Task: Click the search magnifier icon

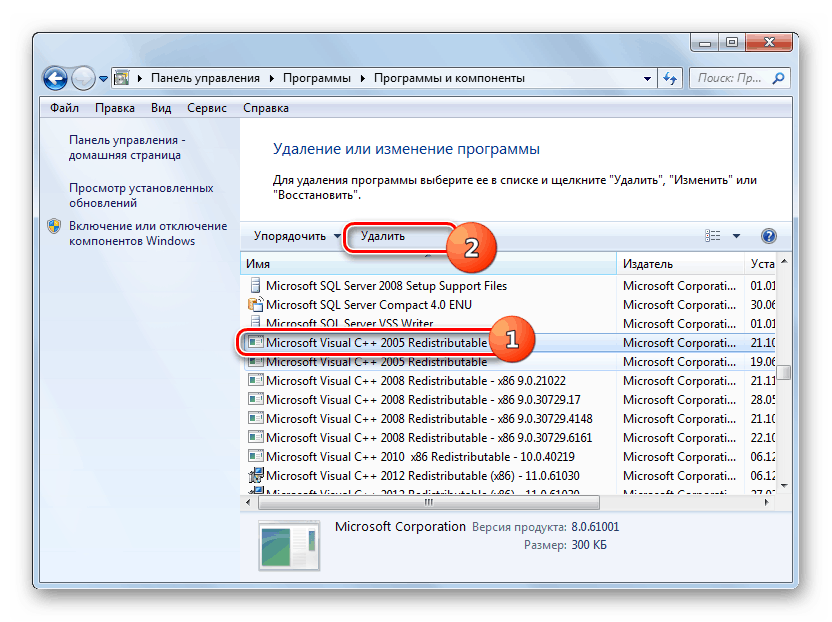Action: (778, 79)
